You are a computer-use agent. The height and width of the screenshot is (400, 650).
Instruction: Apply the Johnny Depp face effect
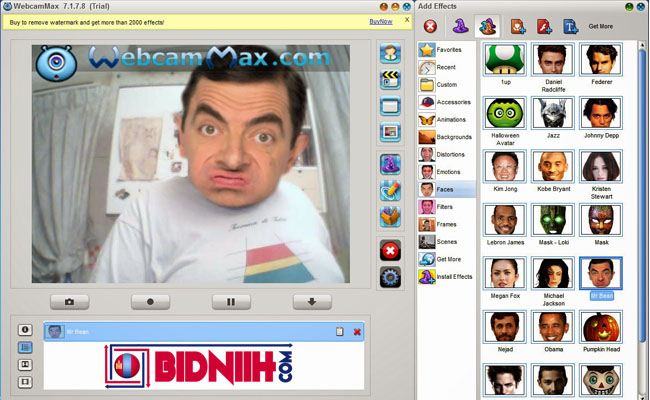[x=601, y=113]
